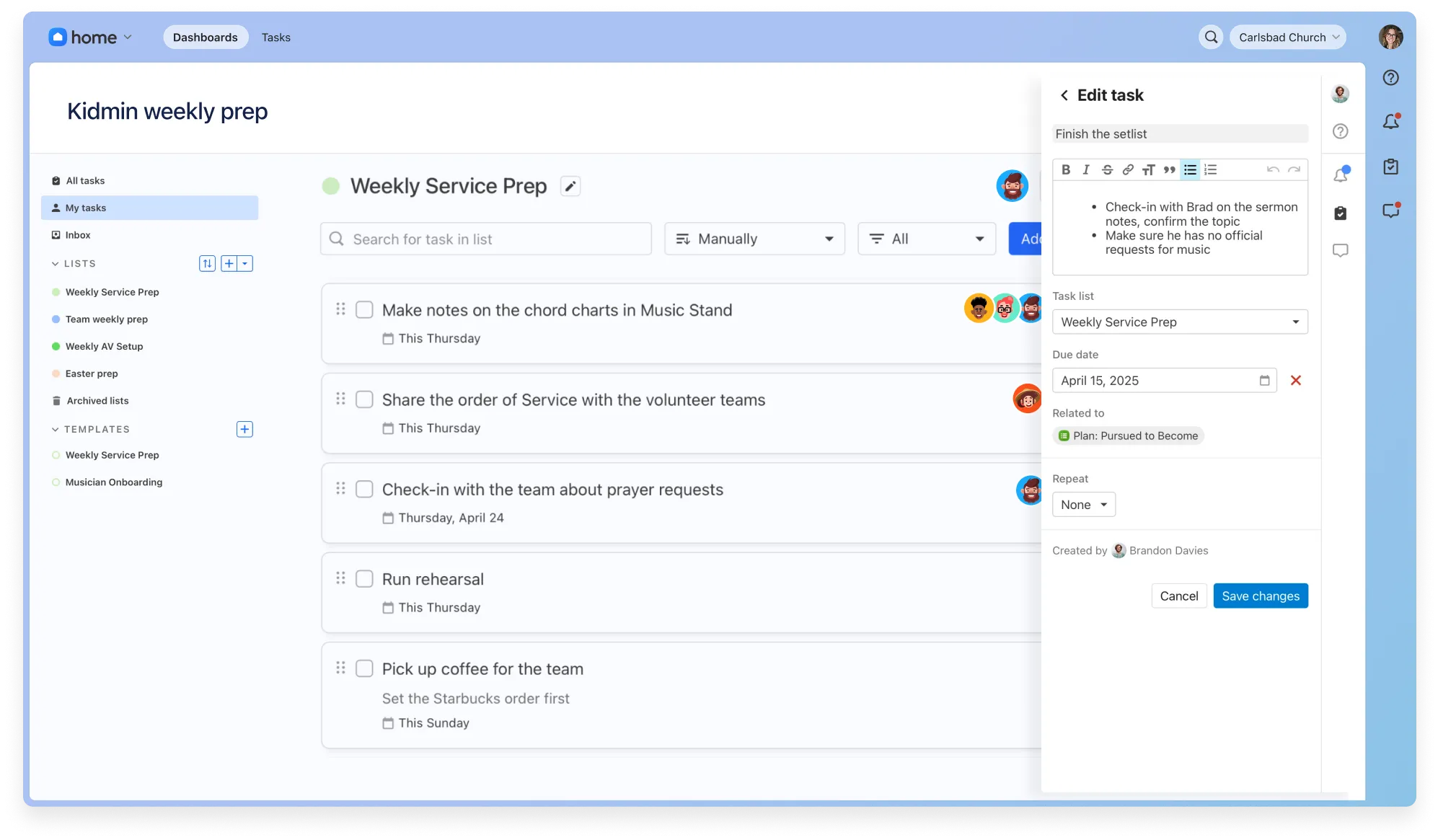Viewport: 1438px width, 840px height.
Task: Click the pencil icon beside Weekly Service Prep
Action: [x=570, y=186]
